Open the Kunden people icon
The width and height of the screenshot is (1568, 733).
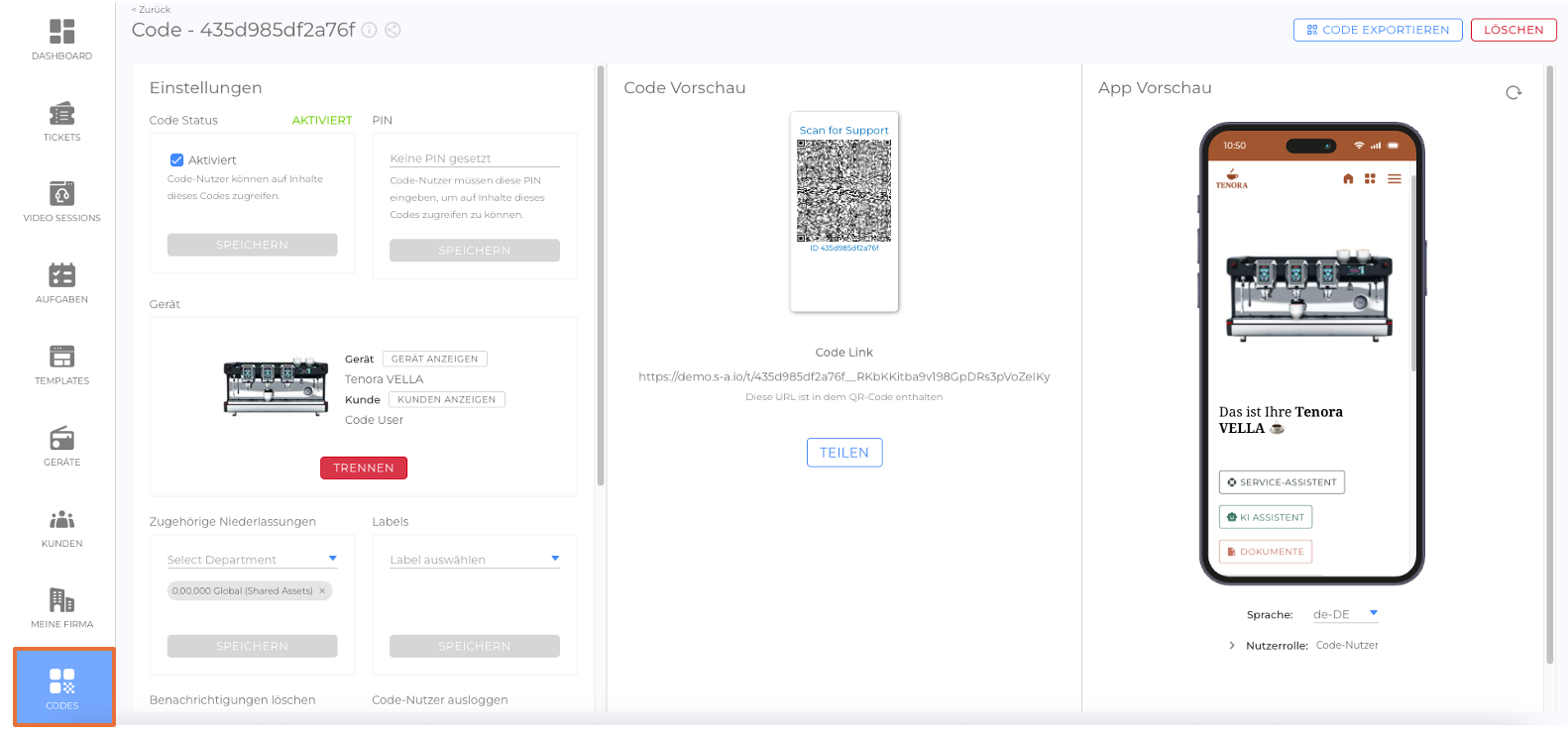tap(61, 520)
